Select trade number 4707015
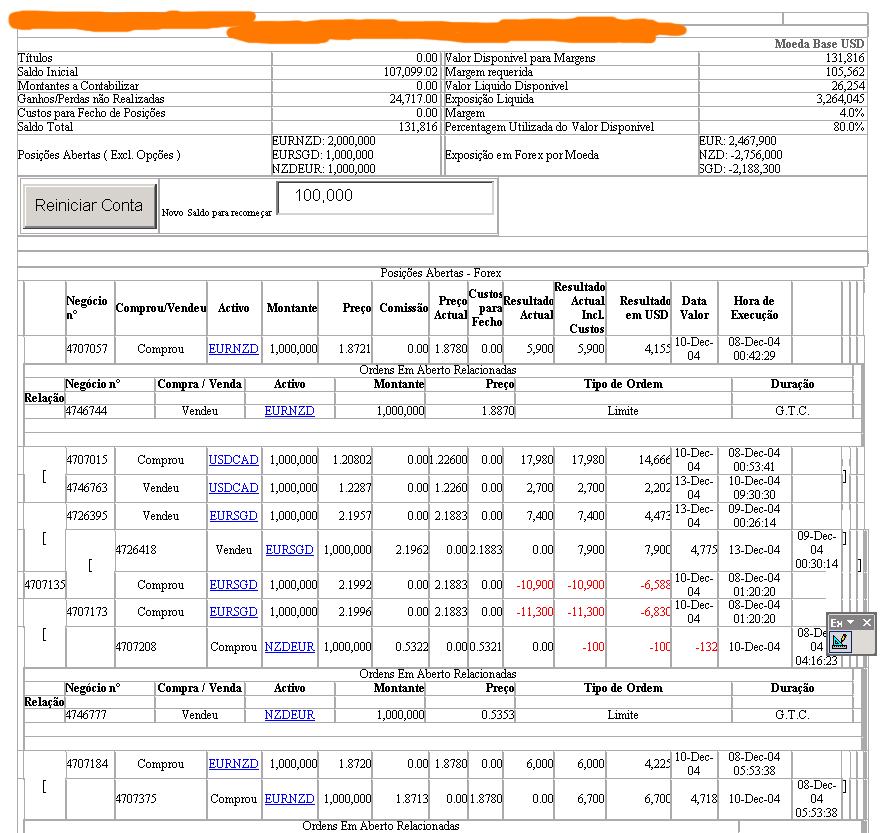Image resolution: width=893 pixels, height=833 pixels. point(87,460)
